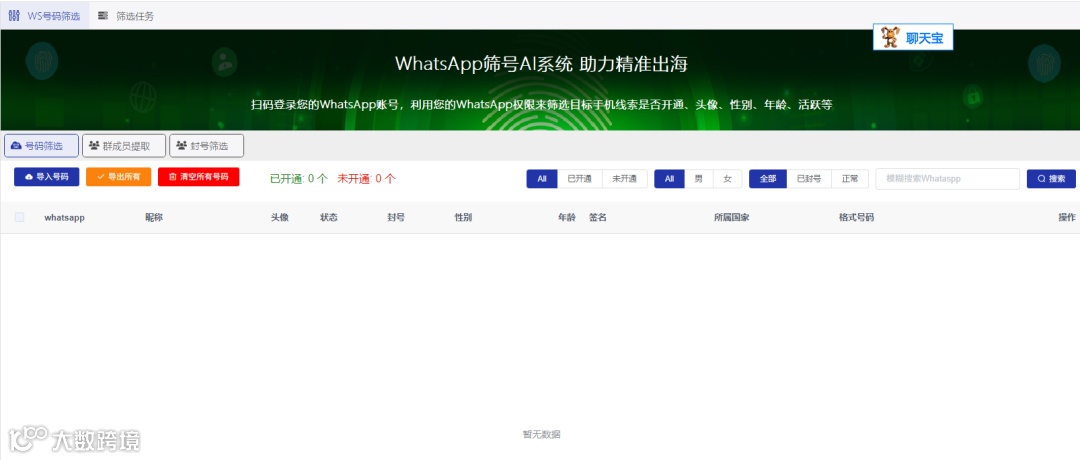
Task: Click the red 清空所有号码 button
Action: click(x=198, y=177)
